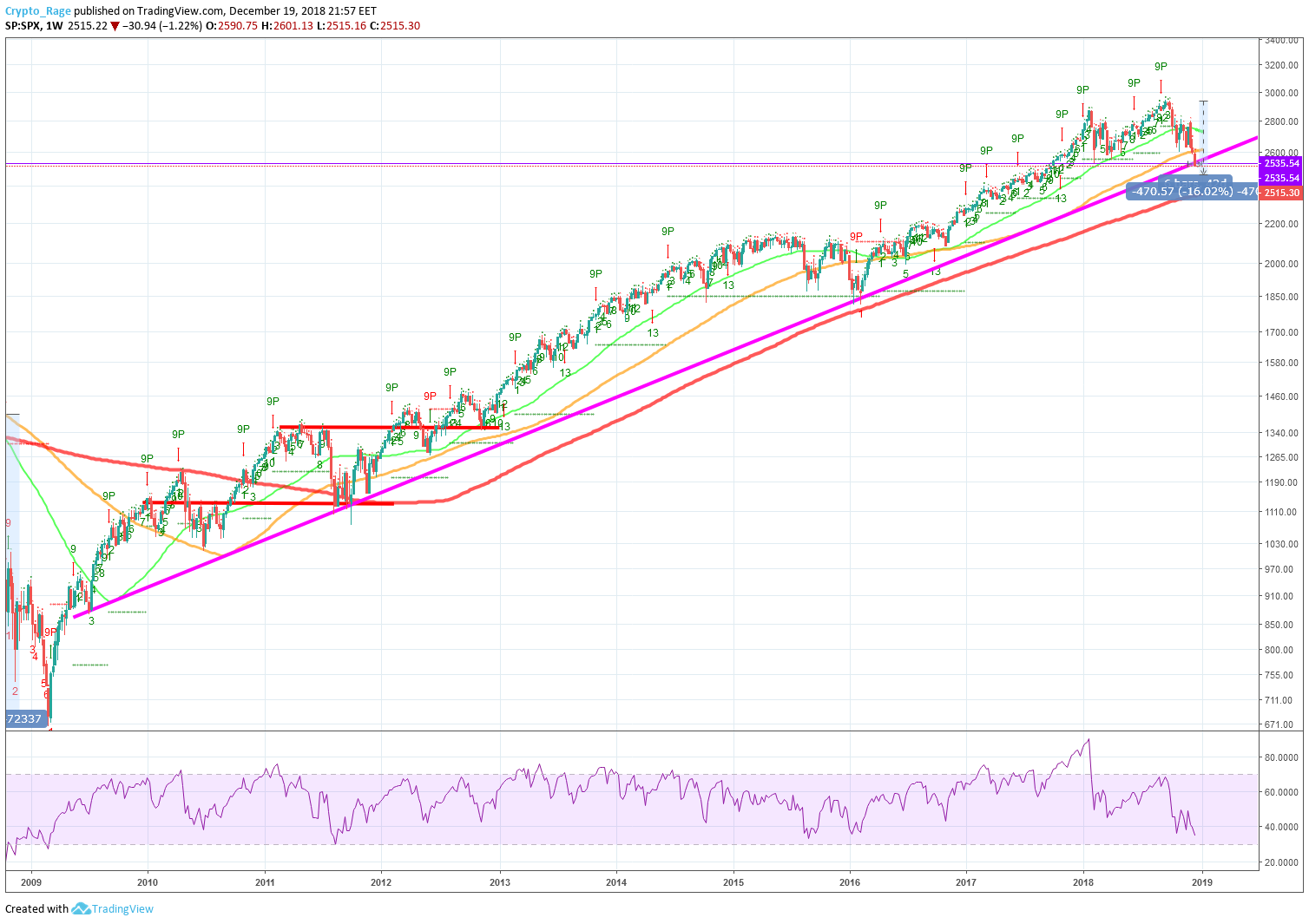Click the 2000.00 price axis label
1309x924 pixels.
click(x=1282, y=264)
